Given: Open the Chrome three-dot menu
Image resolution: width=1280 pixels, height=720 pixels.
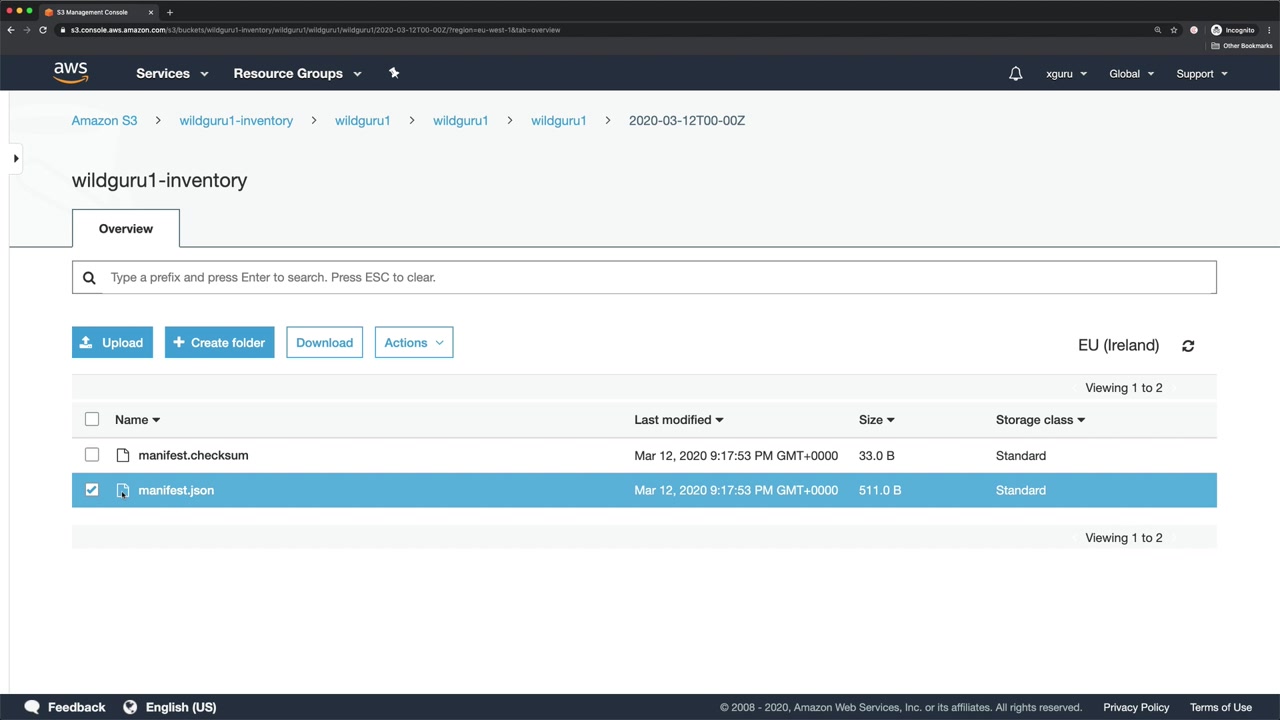Looking at the screenshot, I should [1269, 30].
